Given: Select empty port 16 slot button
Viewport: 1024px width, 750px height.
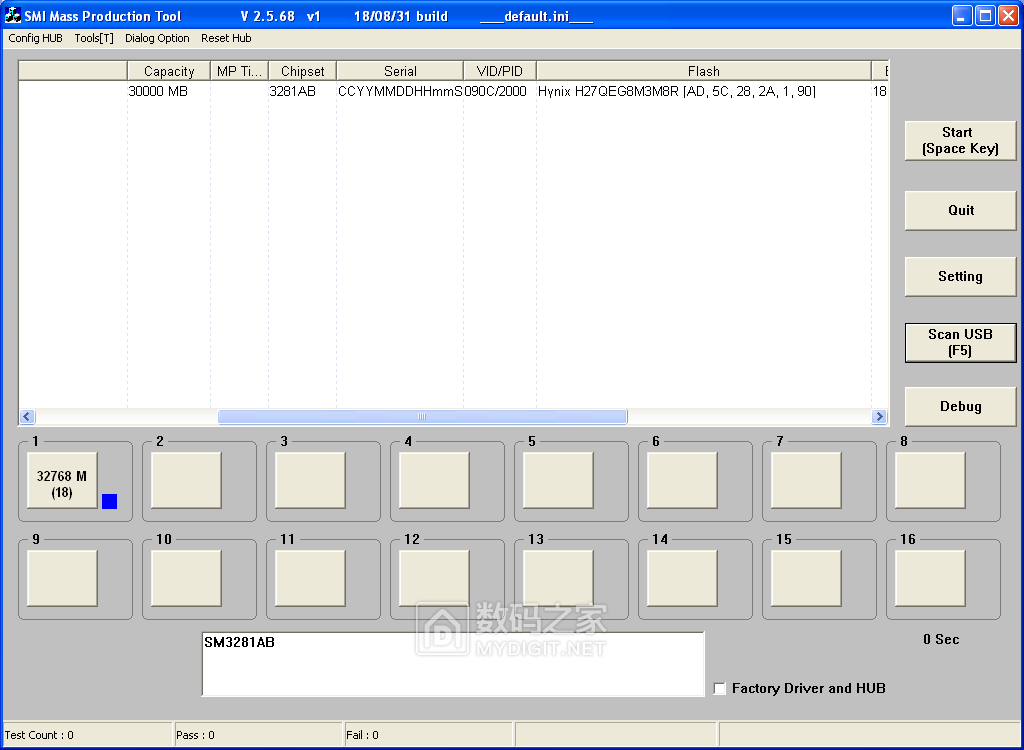Looking at the screenshot, I should (931, 578).
